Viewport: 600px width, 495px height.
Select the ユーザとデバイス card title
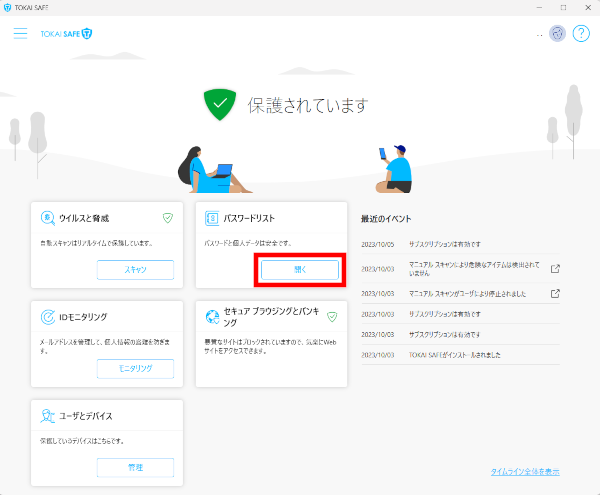(x=86, y=416)
